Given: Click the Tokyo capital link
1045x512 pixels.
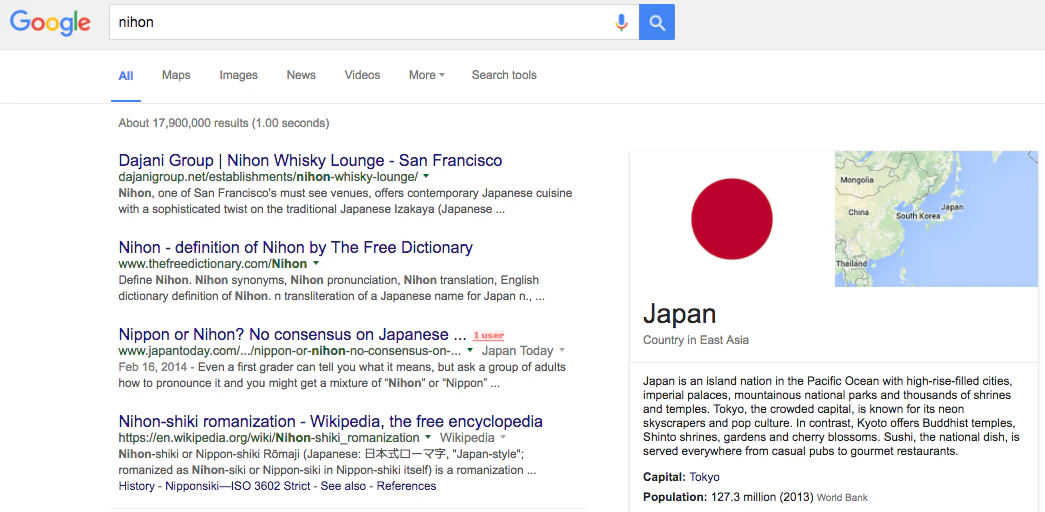Looking at the screenshot, I should coord(704,477).
